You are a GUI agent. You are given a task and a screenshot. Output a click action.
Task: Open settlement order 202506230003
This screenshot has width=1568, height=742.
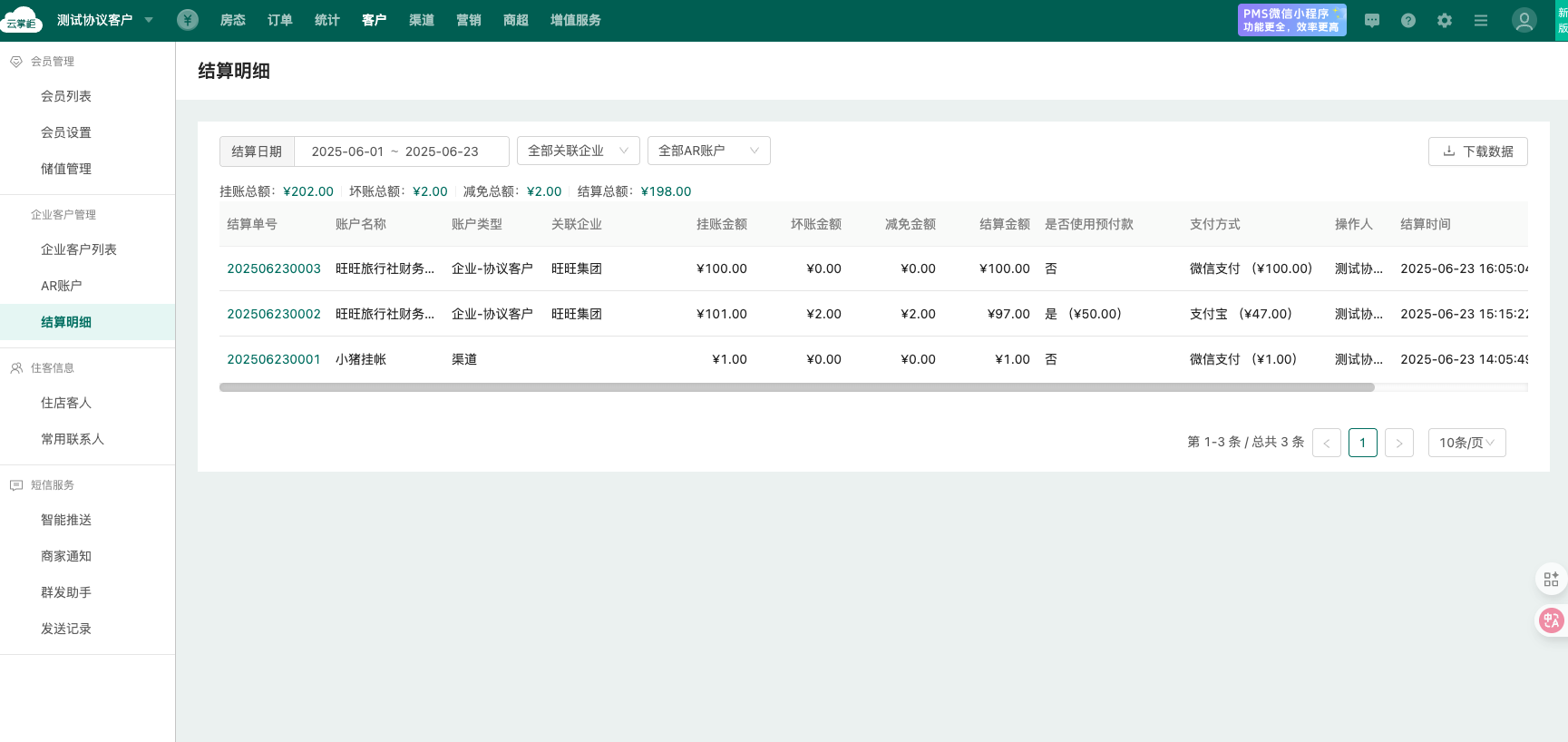click(274, 268)
